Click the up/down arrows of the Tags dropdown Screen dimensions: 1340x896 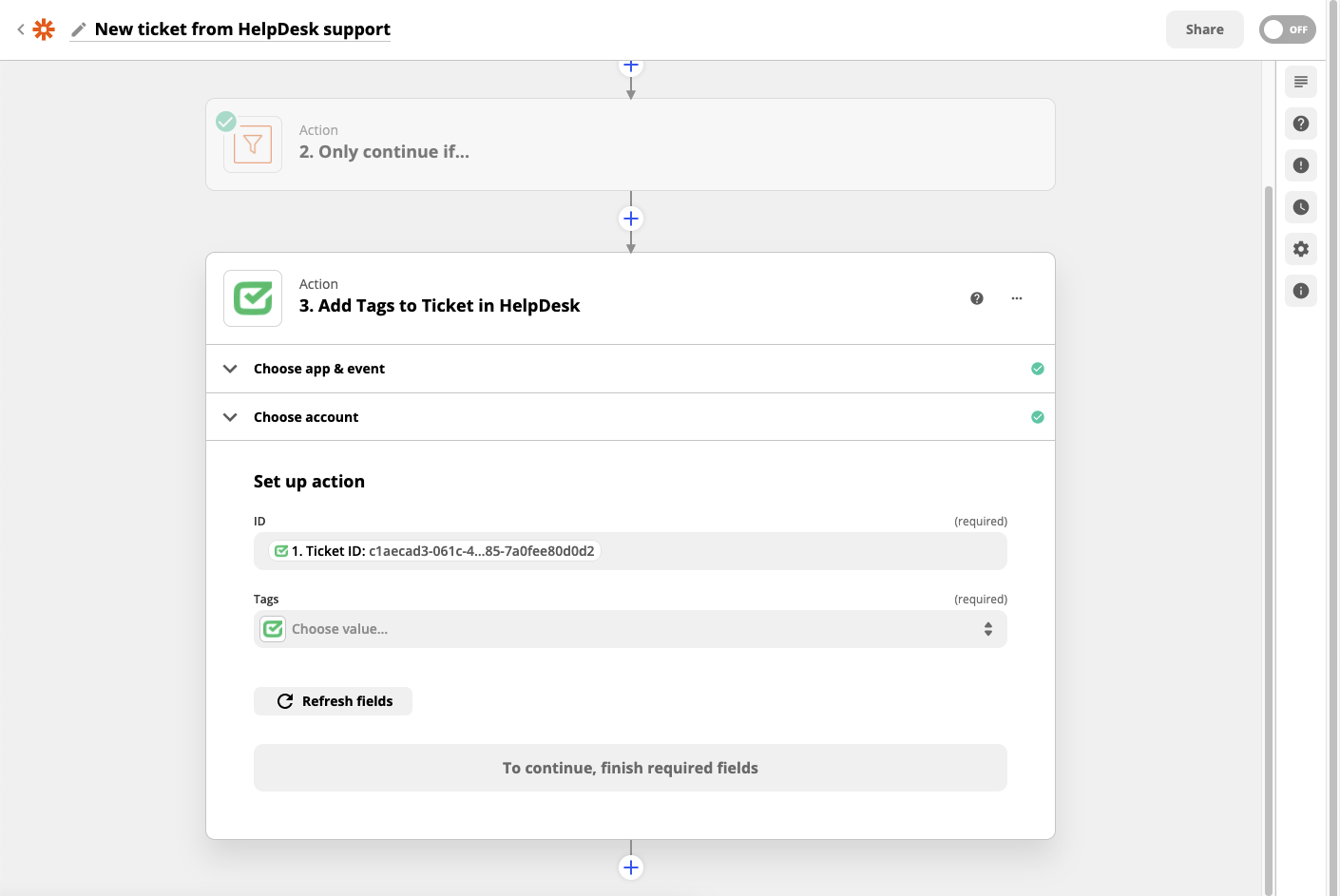pos(988,629)
